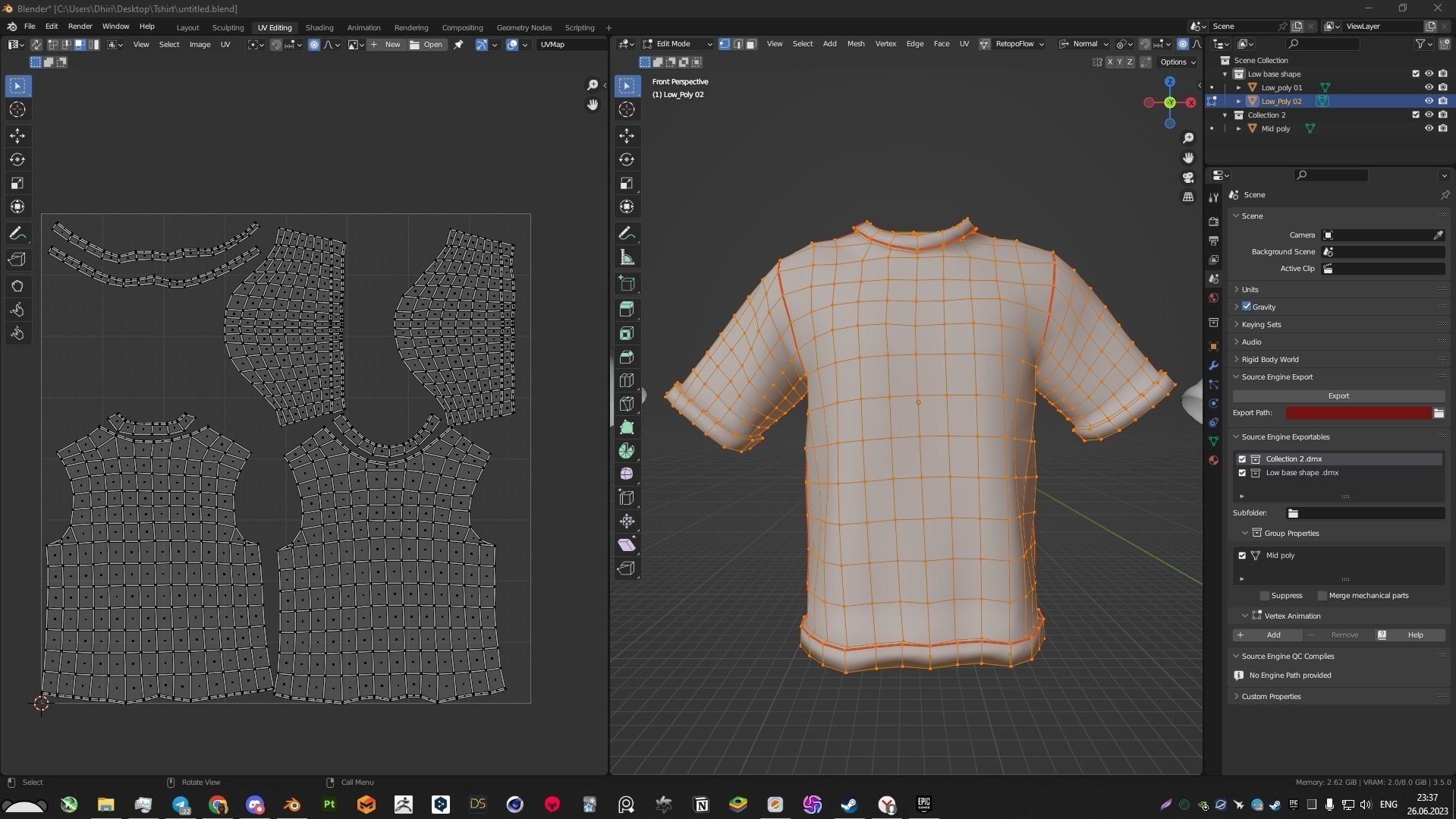Switch to the Shading workspace tab

click(x=319, y=27)
